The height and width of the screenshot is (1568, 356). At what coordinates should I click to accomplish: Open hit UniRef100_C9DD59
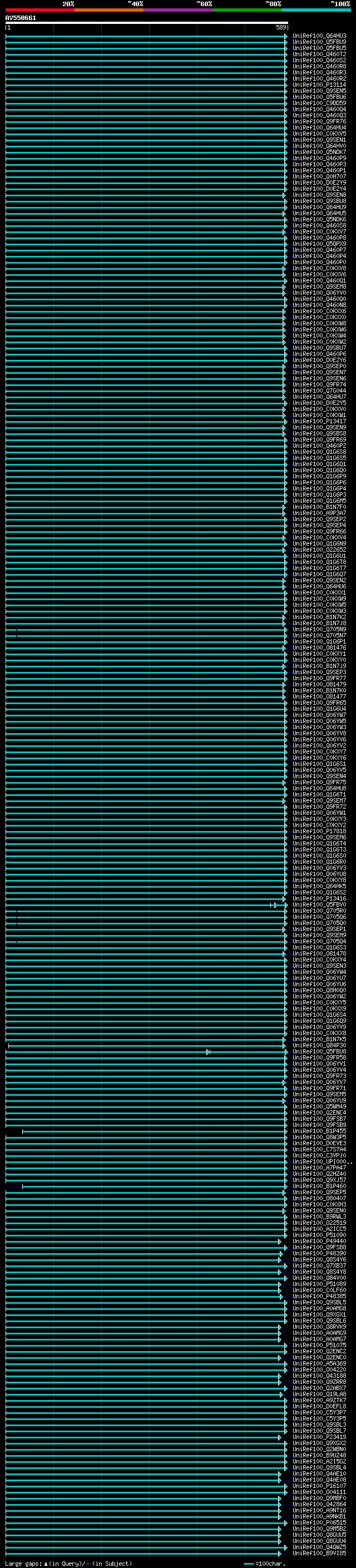[319, 103]
